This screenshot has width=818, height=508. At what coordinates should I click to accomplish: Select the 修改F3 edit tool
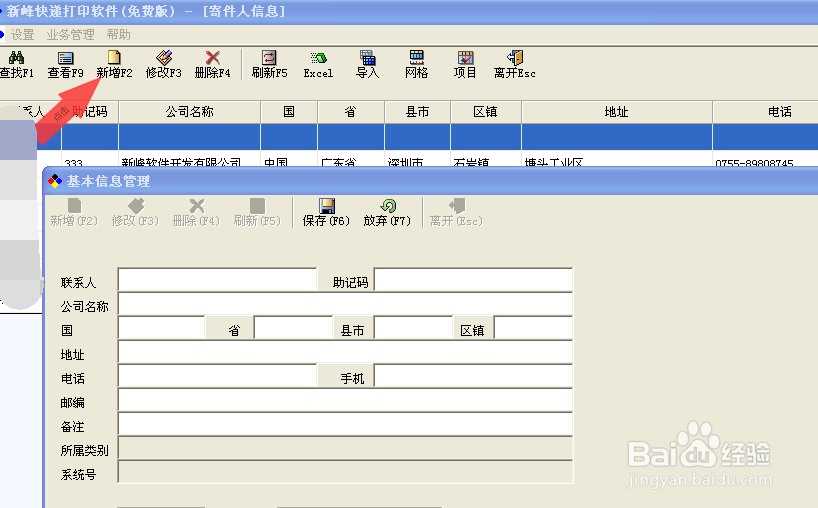coord(163,64)
